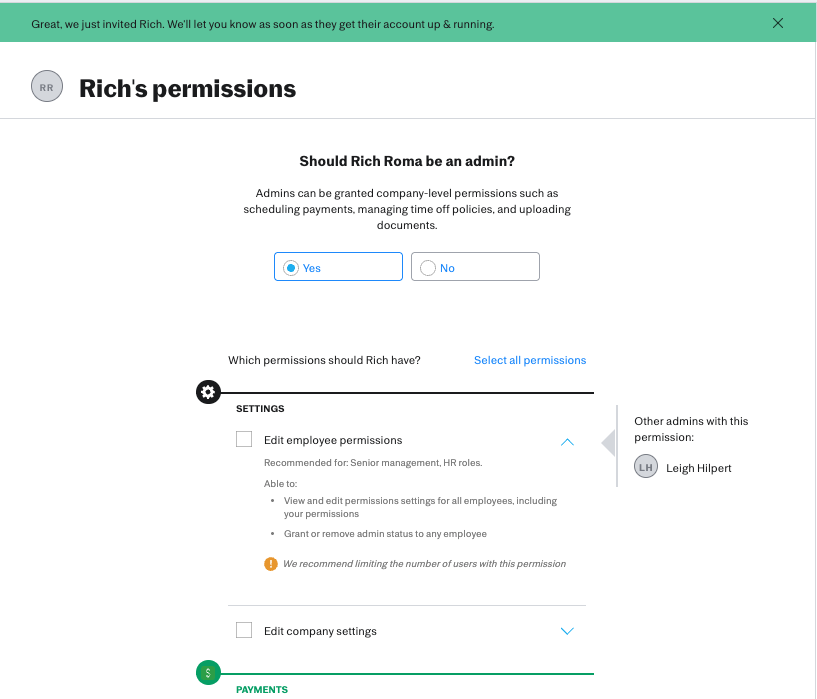The height and width of the screenshot is (699, 817).
Task: Collapse the Edit employee permissions details
Action: point(567,441)
